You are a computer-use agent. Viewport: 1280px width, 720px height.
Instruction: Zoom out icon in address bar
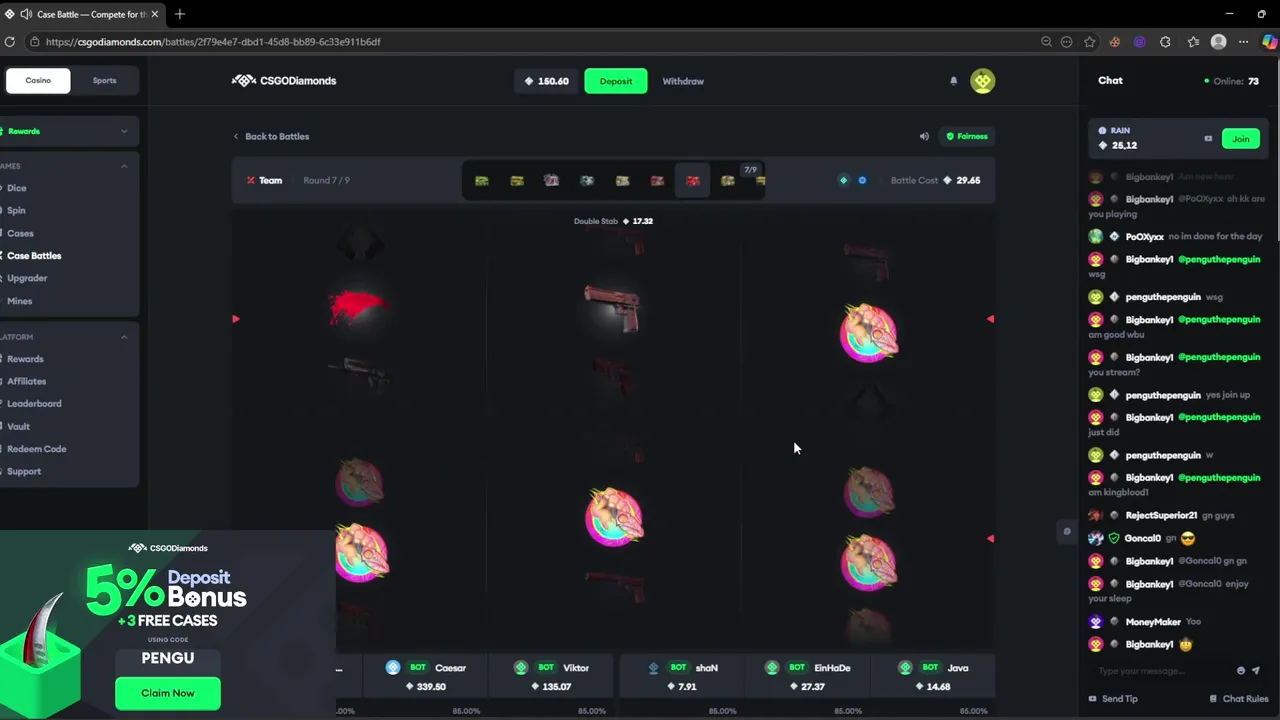(1046, 42)
